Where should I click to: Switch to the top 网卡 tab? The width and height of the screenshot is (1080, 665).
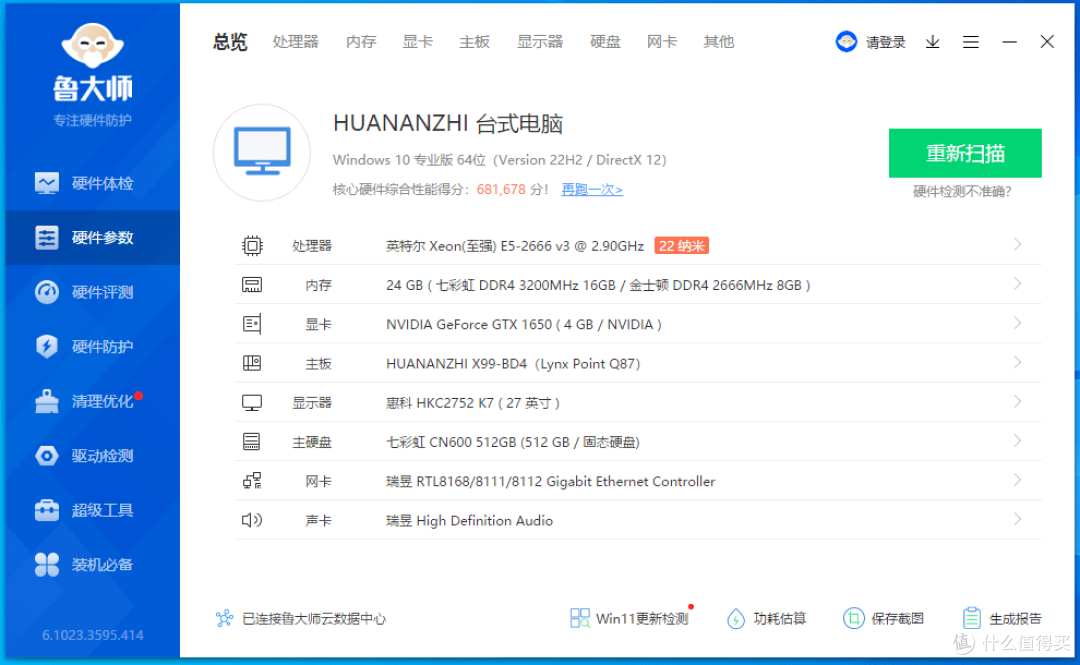coord(662,42)
